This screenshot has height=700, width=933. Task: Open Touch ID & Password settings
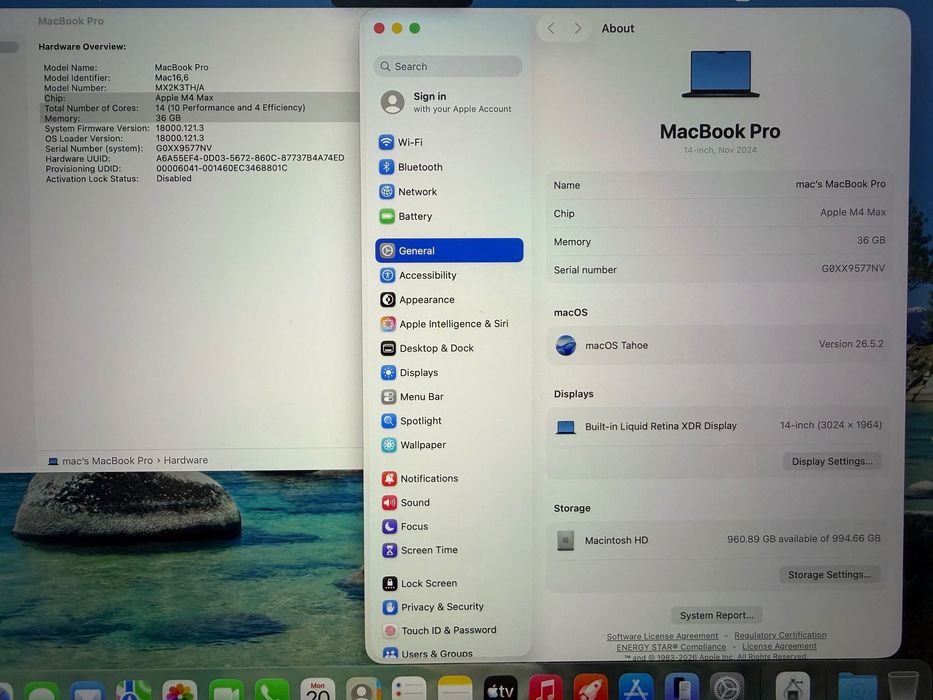tap(449, 630)
